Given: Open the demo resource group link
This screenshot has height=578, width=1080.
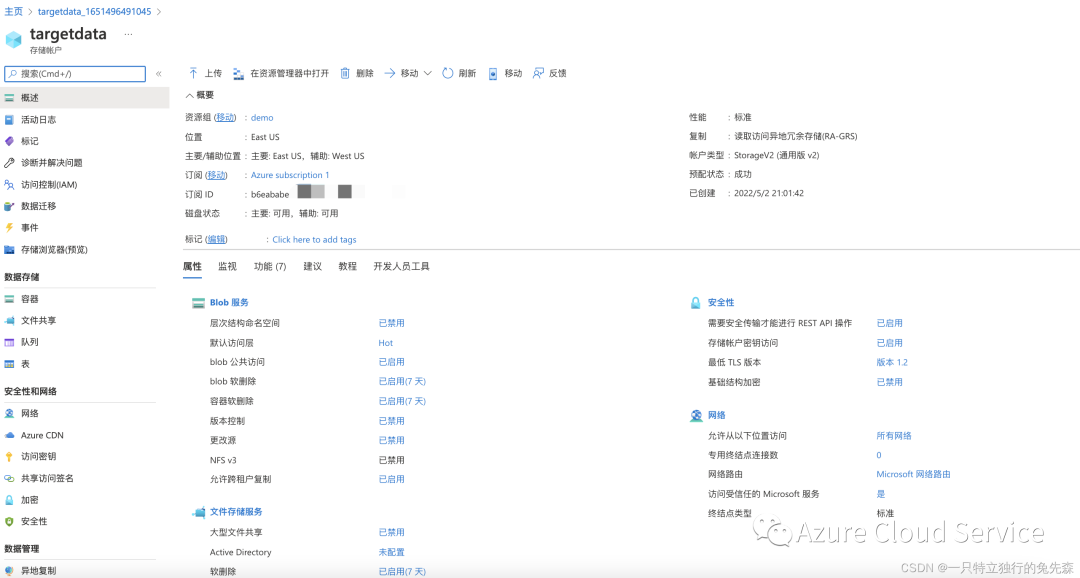Looking at the screenshot, I should pos(262,118).
